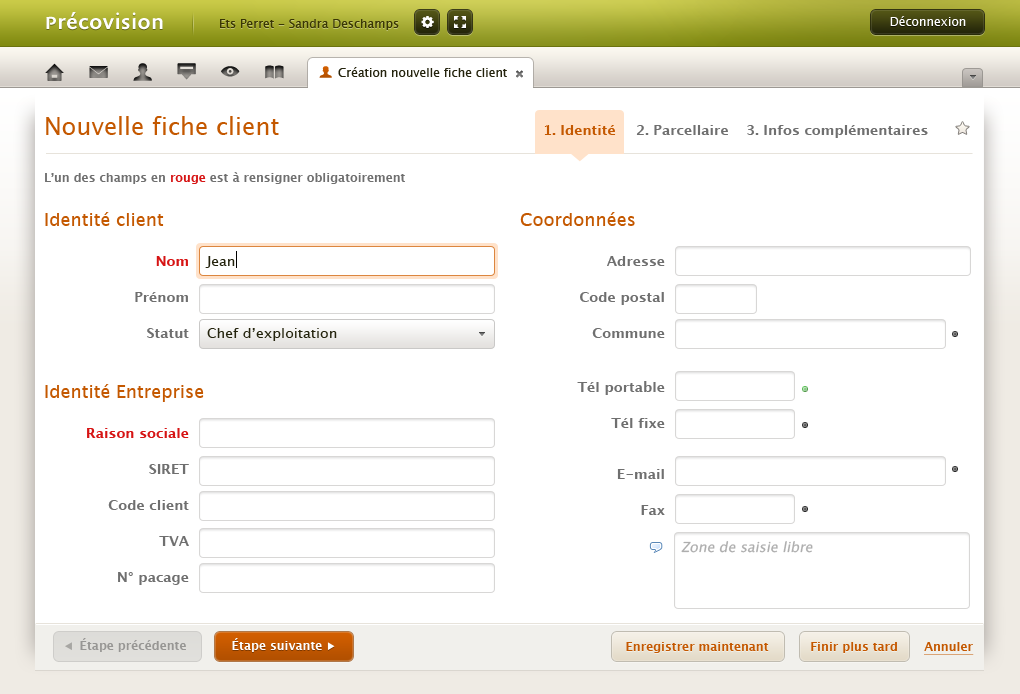Click the Étape suivante button
This screenshot has height=694, width=1020.
pos(283,646)
